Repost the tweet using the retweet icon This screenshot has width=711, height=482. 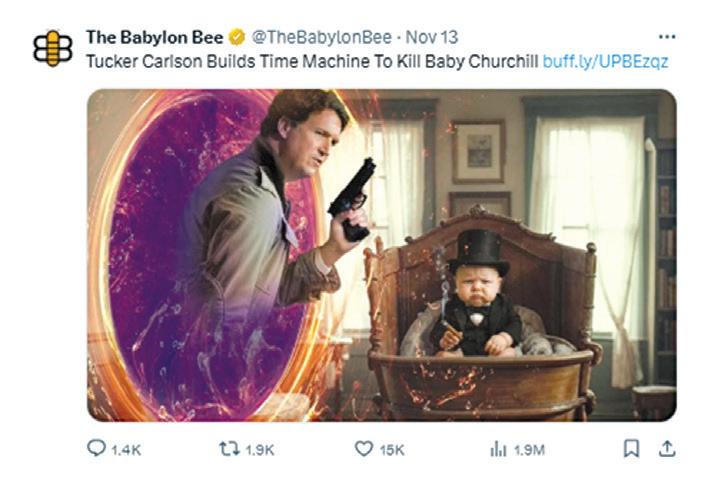tap(227, 449)
